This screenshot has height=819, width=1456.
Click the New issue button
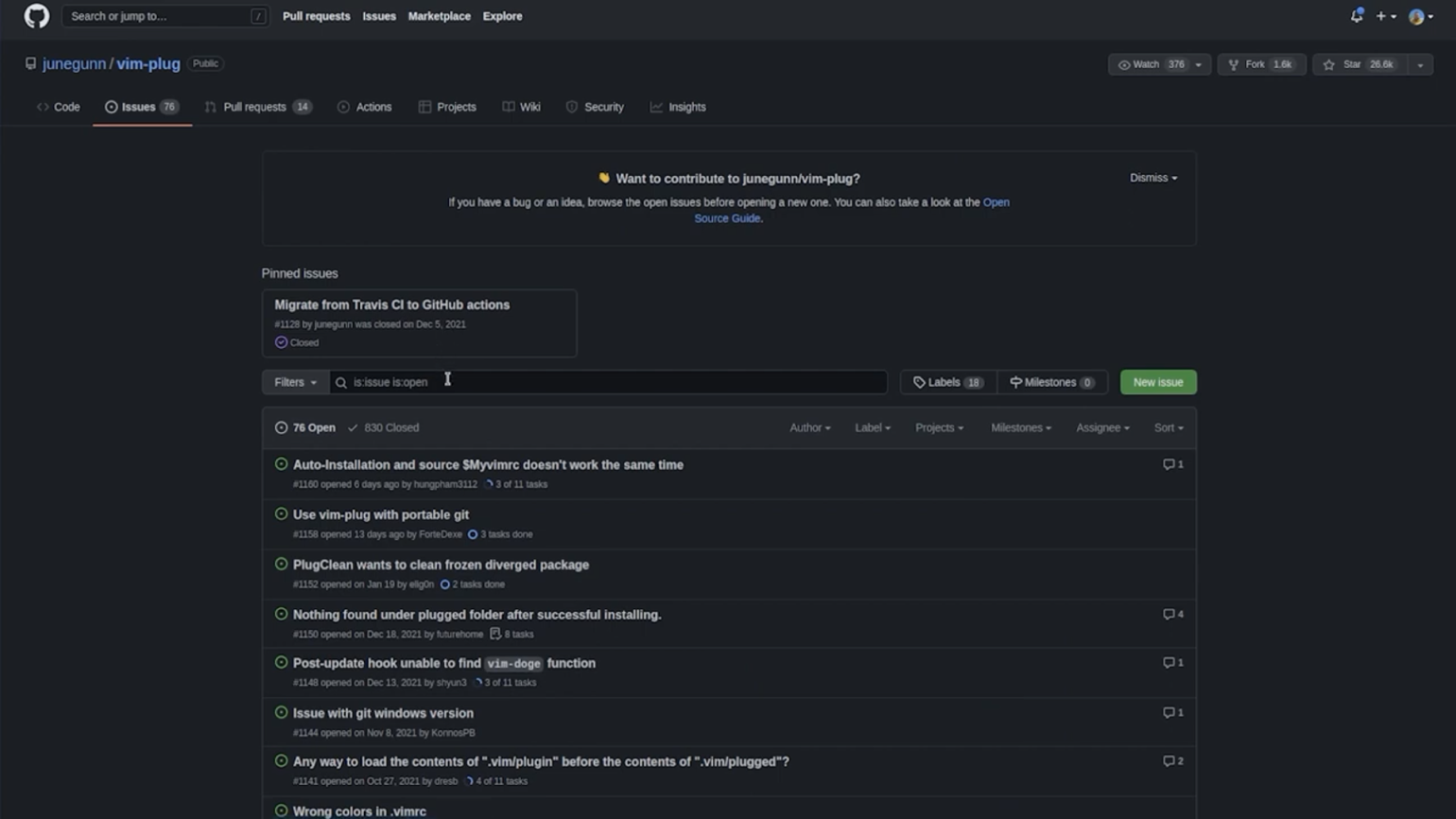(x=1158, y=382)
